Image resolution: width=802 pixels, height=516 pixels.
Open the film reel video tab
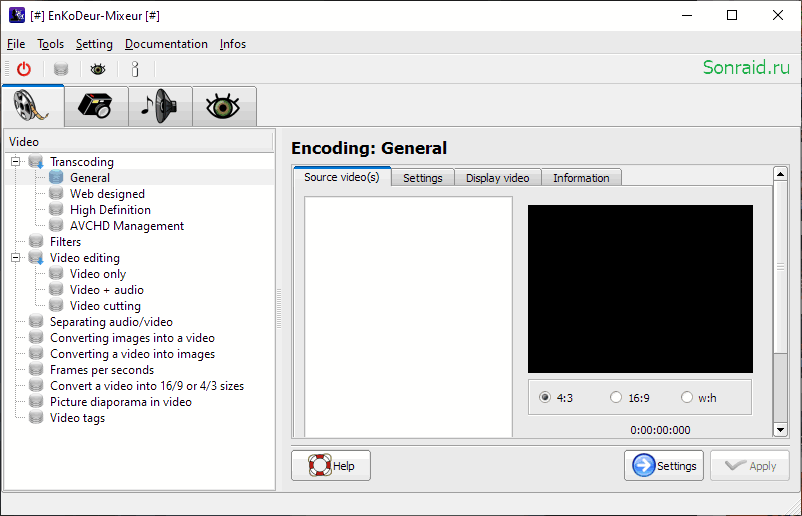[33, 105]
